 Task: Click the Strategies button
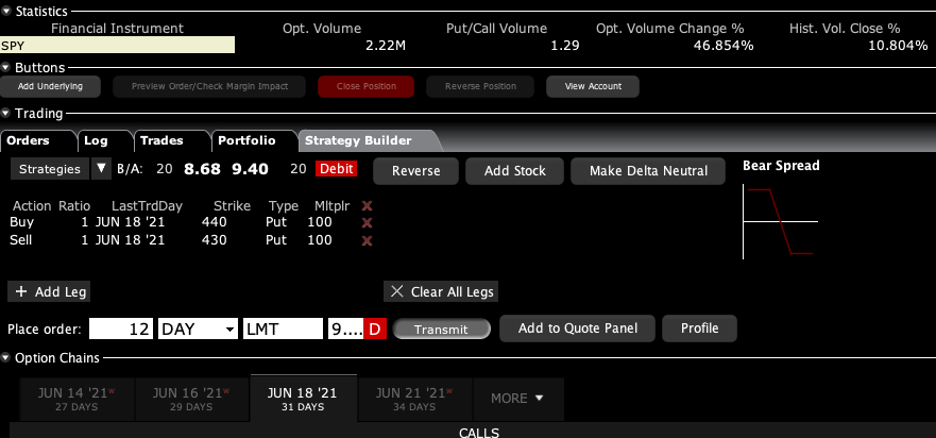50,169
